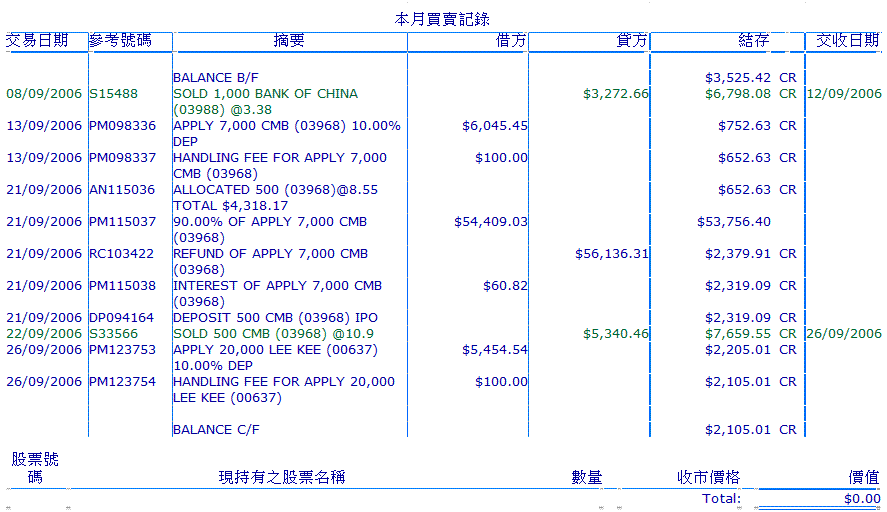Open reference number PM098336
Image resolution: width=887 pixels, height=512 pixels.
click(x=122, y=126)
